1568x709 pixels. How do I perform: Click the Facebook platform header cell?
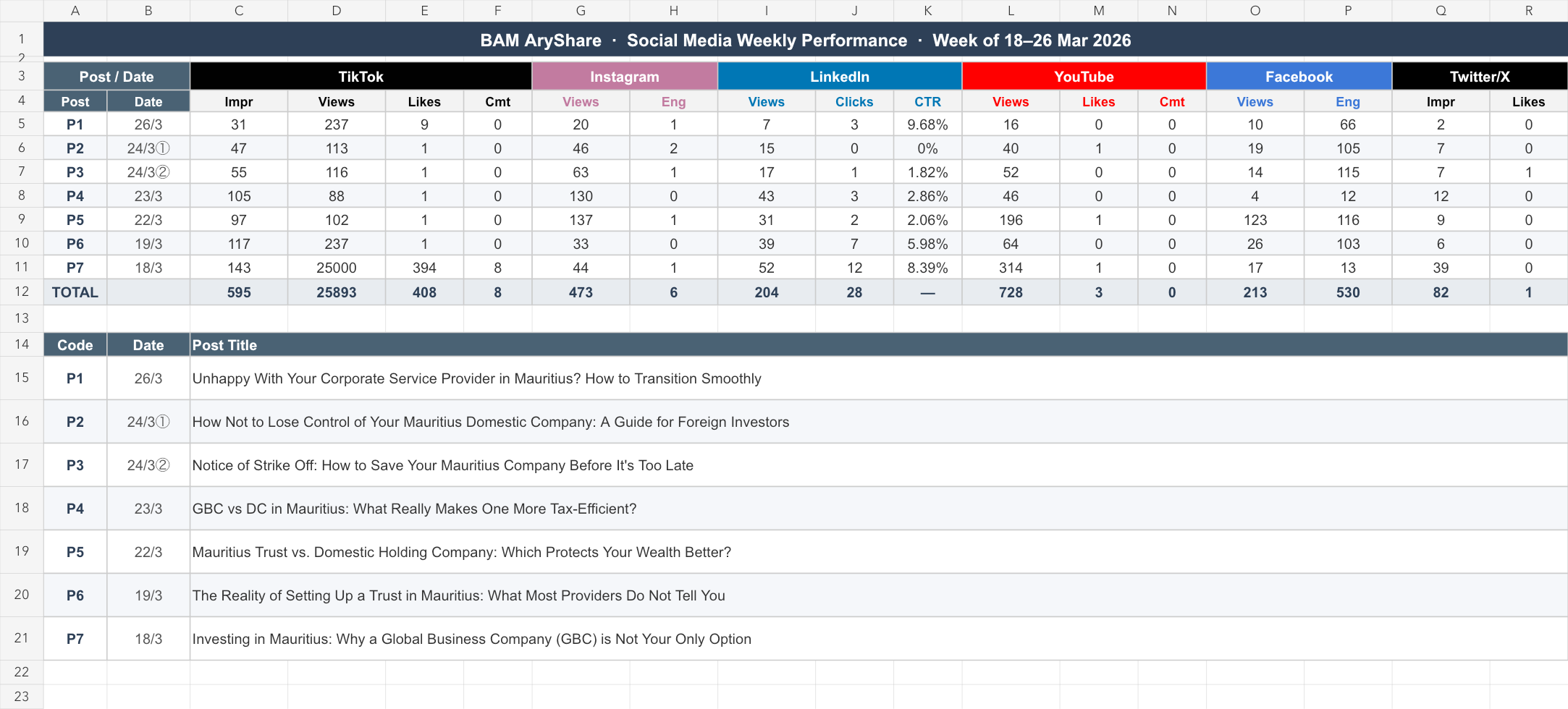[x=1299, y=77]
